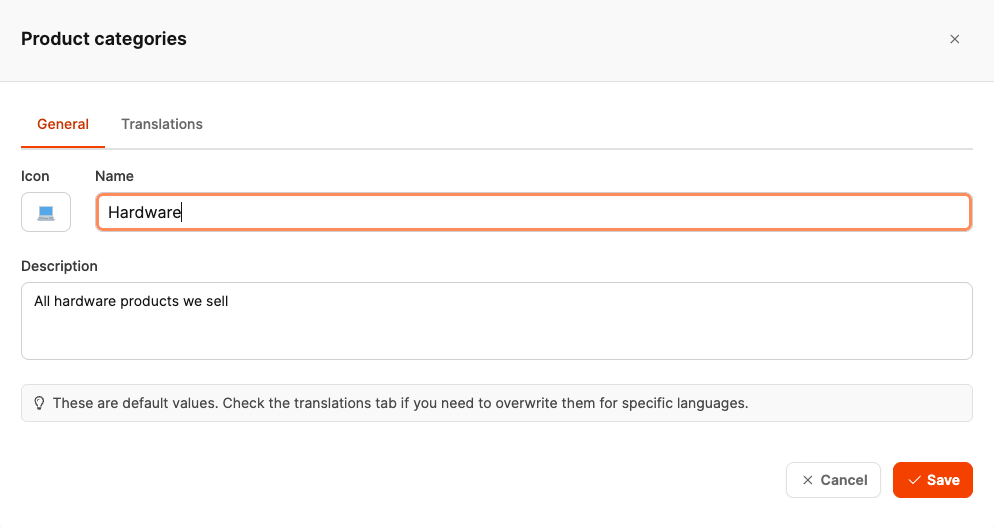Click the Icon field label

35,176
